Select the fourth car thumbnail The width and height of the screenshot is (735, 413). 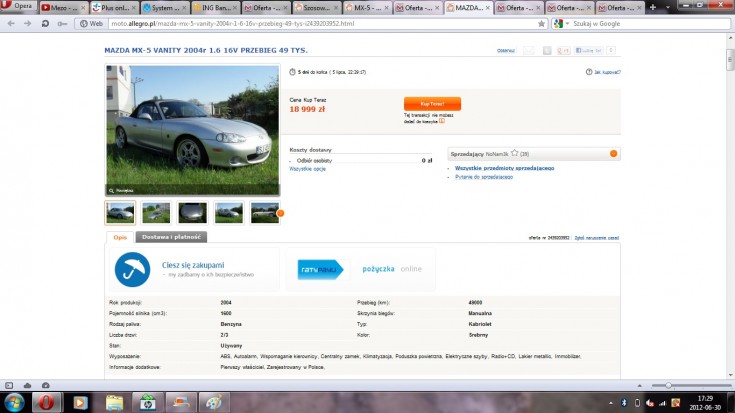(229, 213)
